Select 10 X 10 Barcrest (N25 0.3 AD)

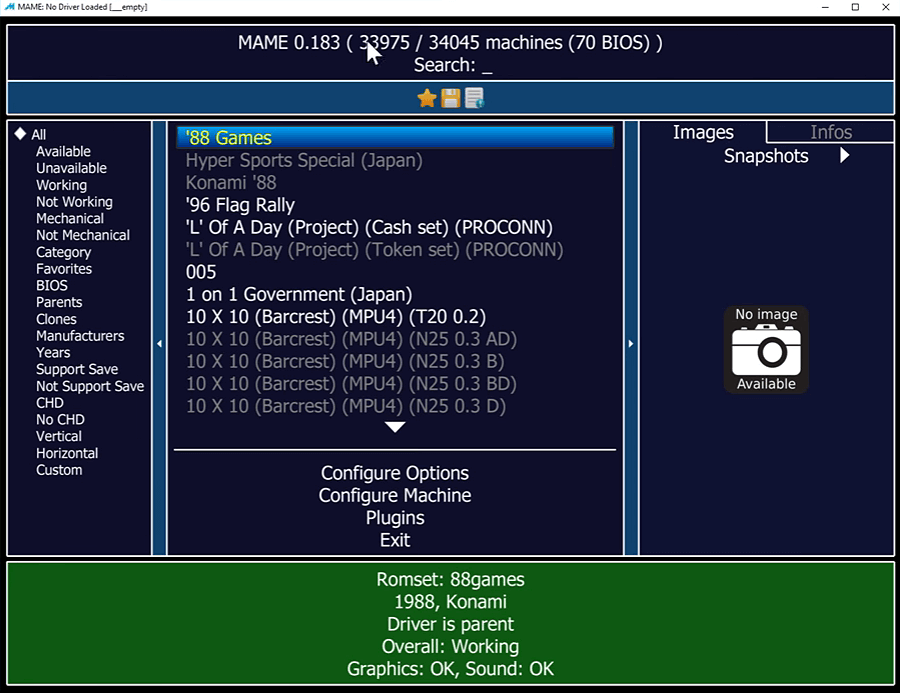351,339
